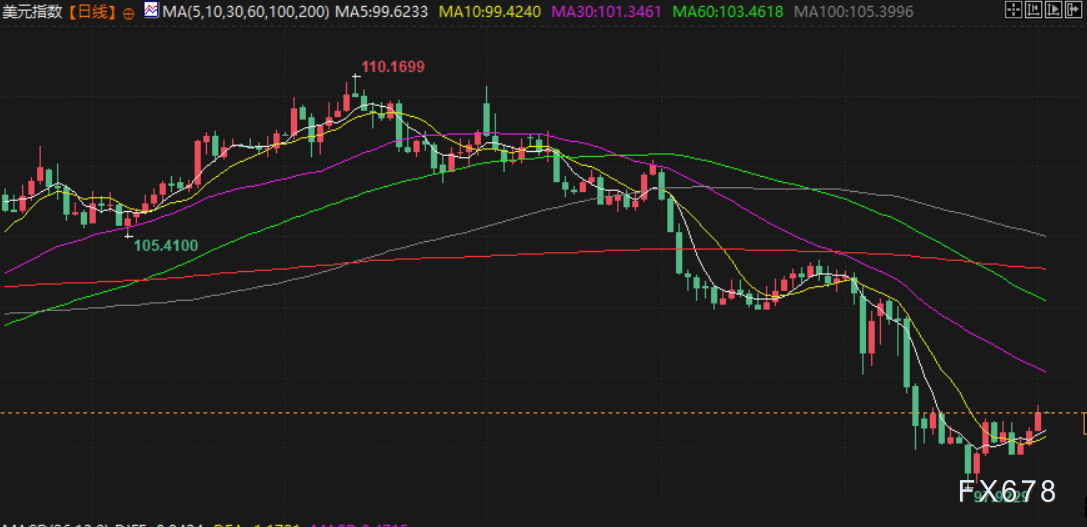Click the crosshair cursor icon in chart toolbar
The width and height of the screenshot is (1087, 527).
(1012, 11)
